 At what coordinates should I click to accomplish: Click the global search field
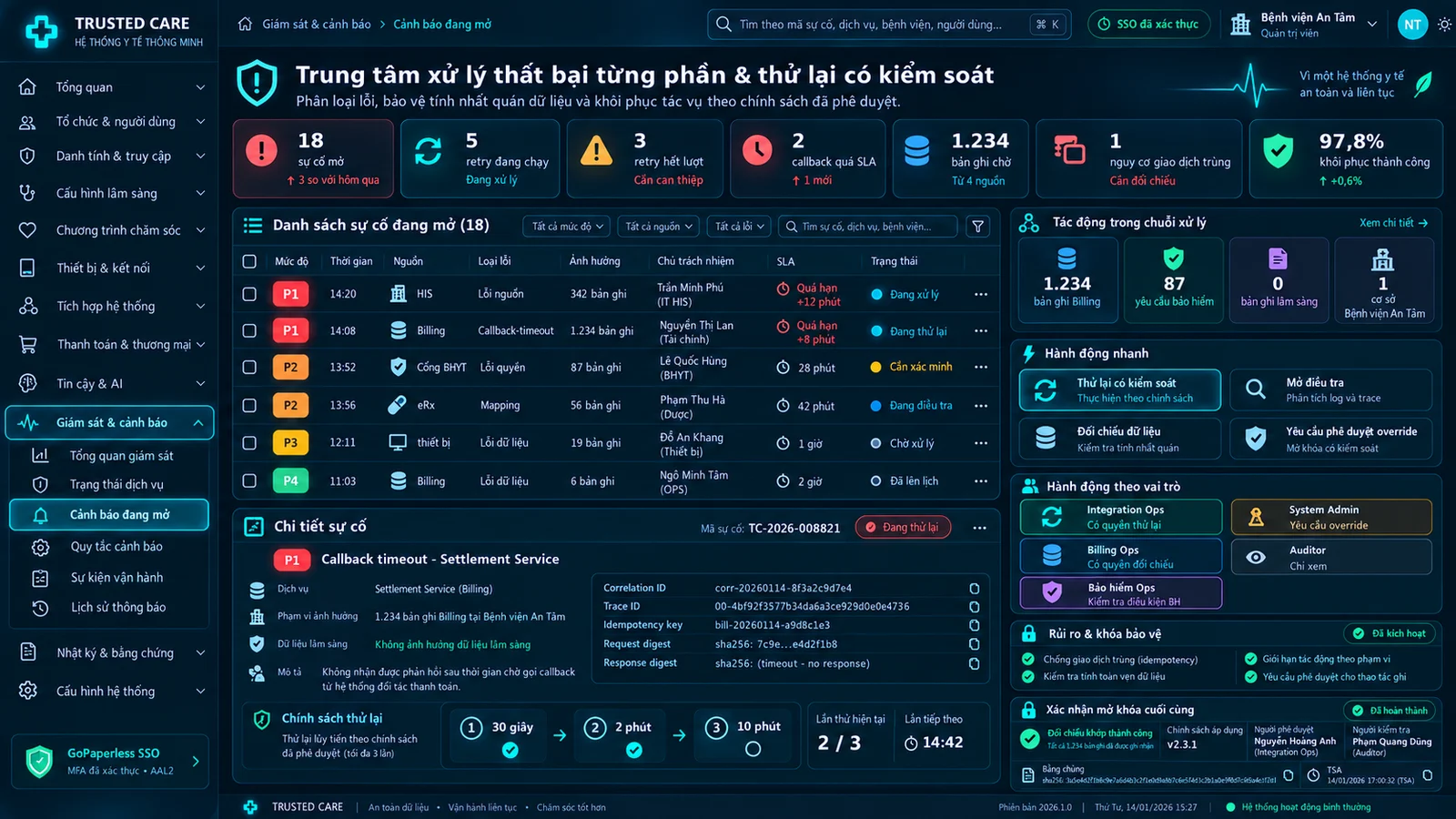[x=889, y=25]
